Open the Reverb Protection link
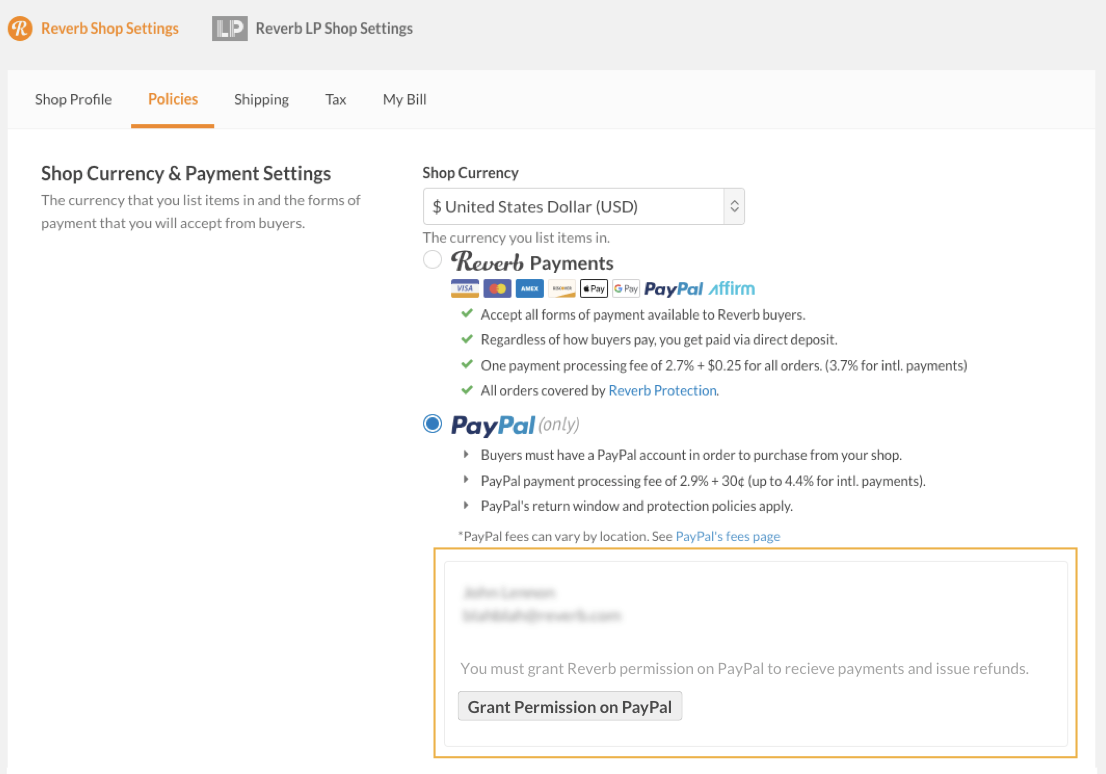 (662, 391)
